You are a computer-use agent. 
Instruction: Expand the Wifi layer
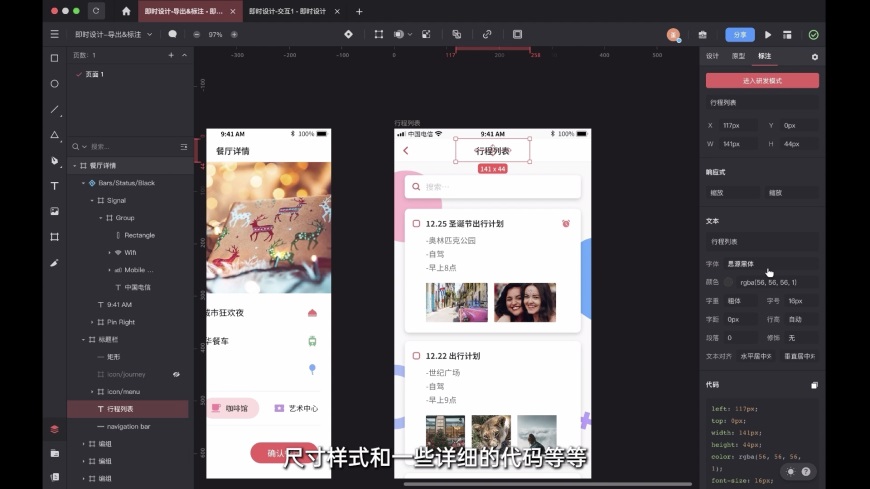tap(109, 253)
